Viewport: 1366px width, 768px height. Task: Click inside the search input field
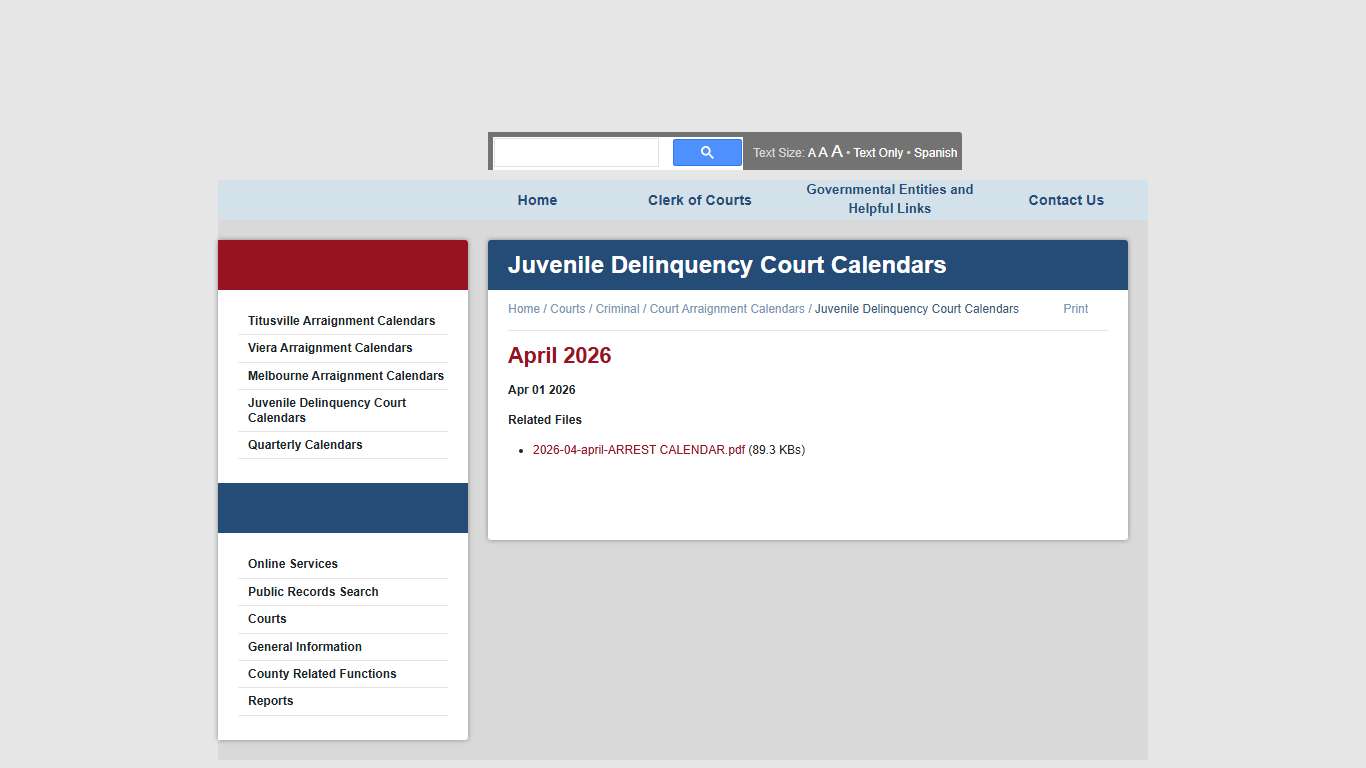coord(575,151)
